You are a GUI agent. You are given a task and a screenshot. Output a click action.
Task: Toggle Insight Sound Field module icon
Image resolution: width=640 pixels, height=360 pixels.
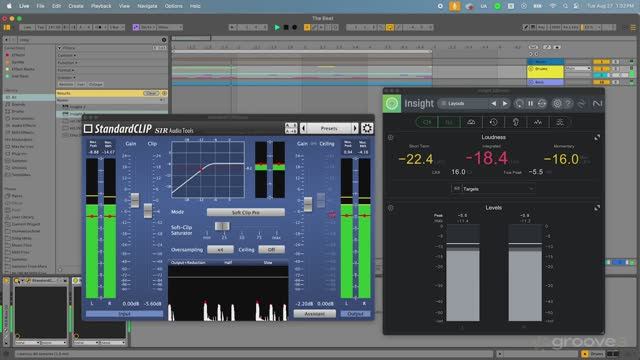[x=471, y=122]
